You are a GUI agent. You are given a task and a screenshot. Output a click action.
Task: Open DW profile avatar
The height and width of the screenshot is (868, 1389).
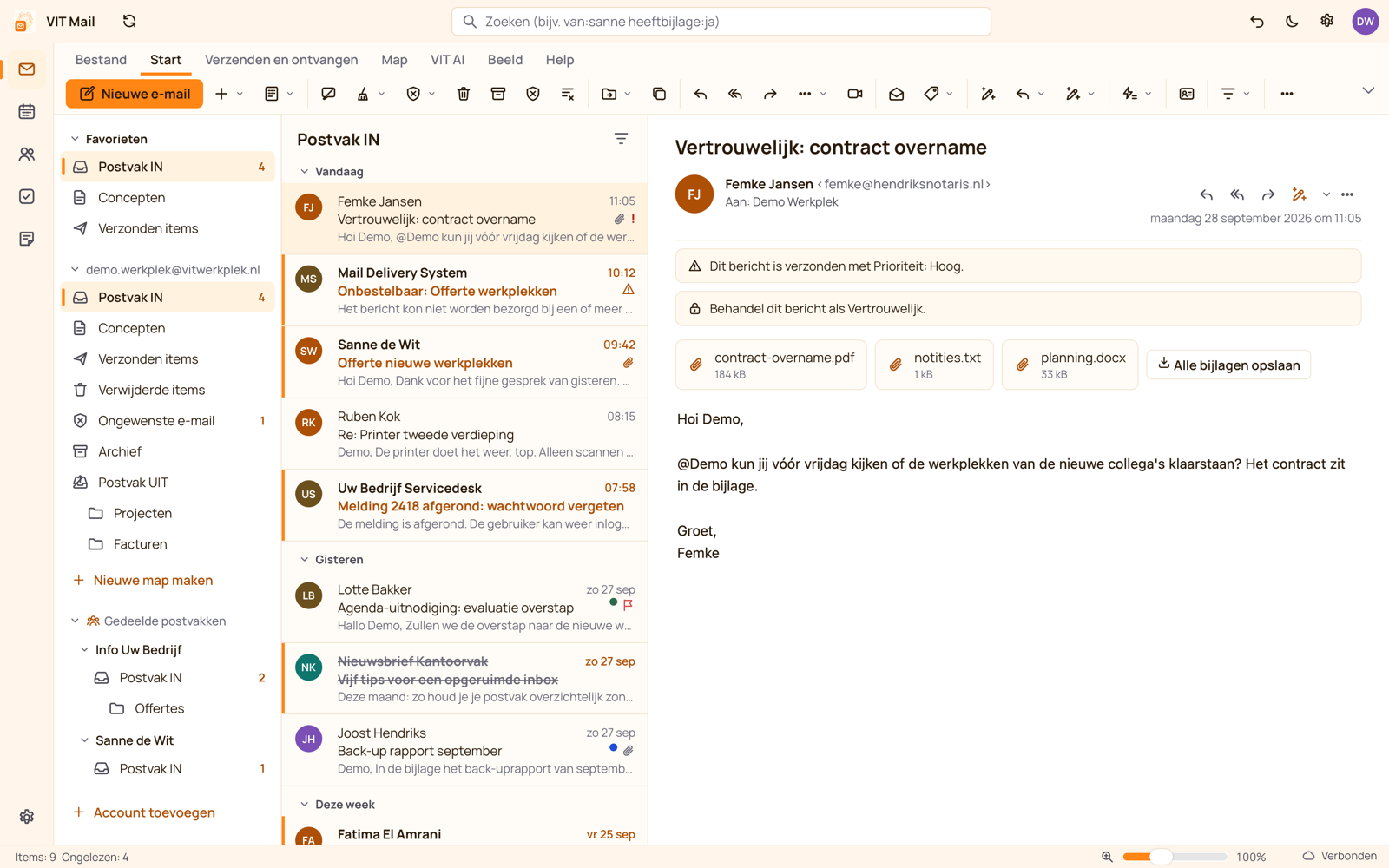(x=1365, y=22)
